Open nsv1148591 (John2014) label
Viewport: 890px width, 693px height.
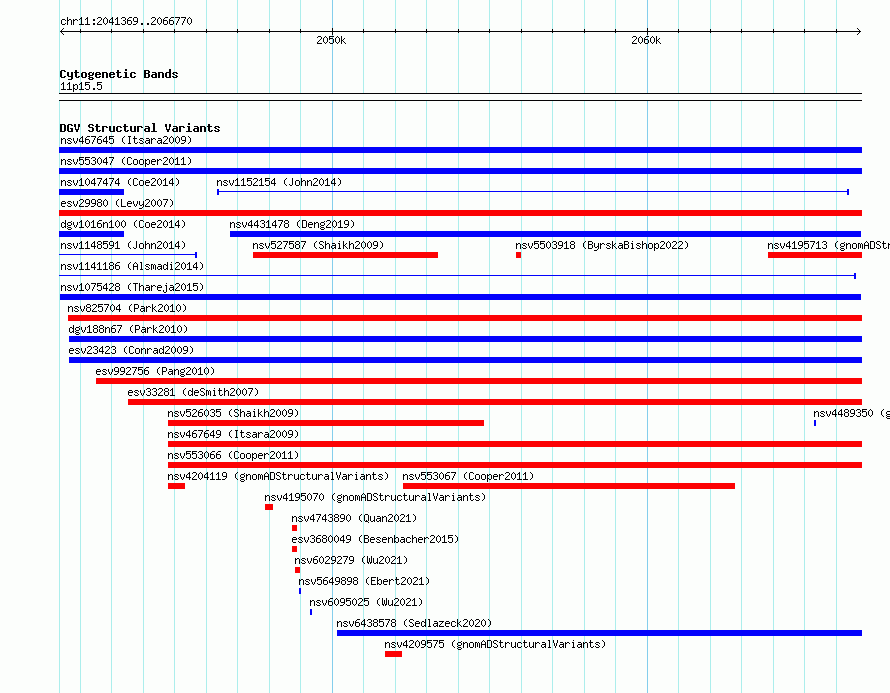(123, 245)
